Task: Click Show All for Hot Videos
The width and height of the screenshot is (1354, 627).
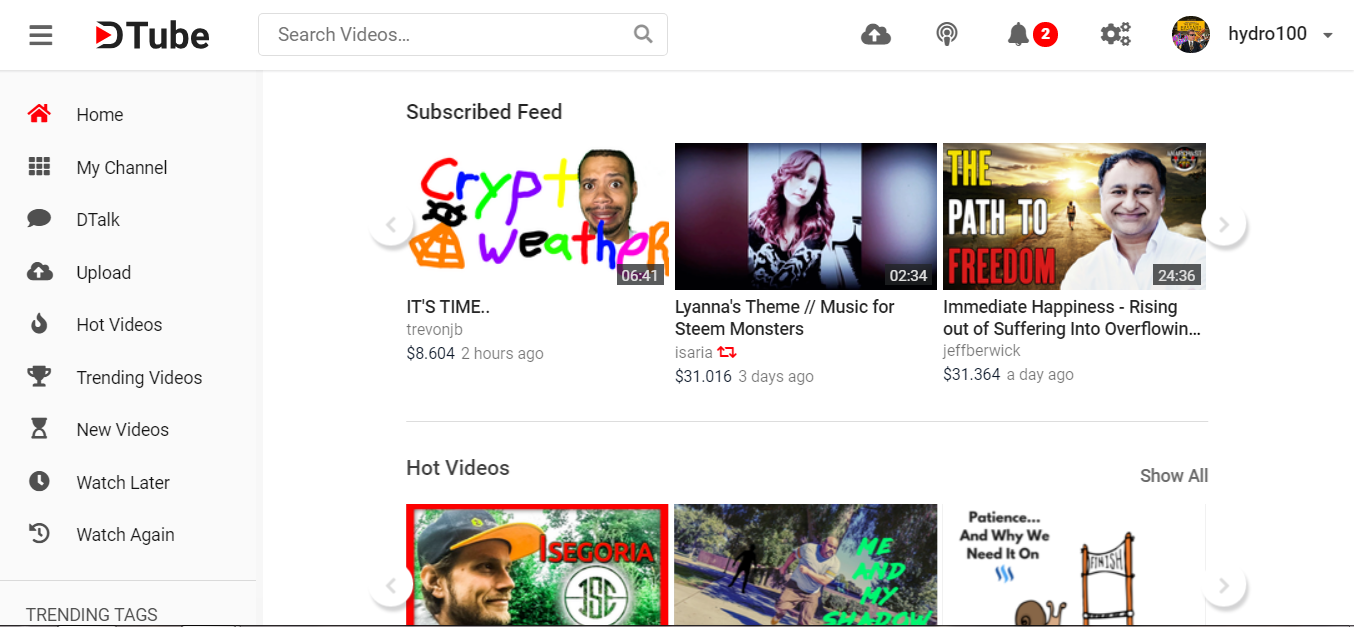Action: pos(1174,476)
